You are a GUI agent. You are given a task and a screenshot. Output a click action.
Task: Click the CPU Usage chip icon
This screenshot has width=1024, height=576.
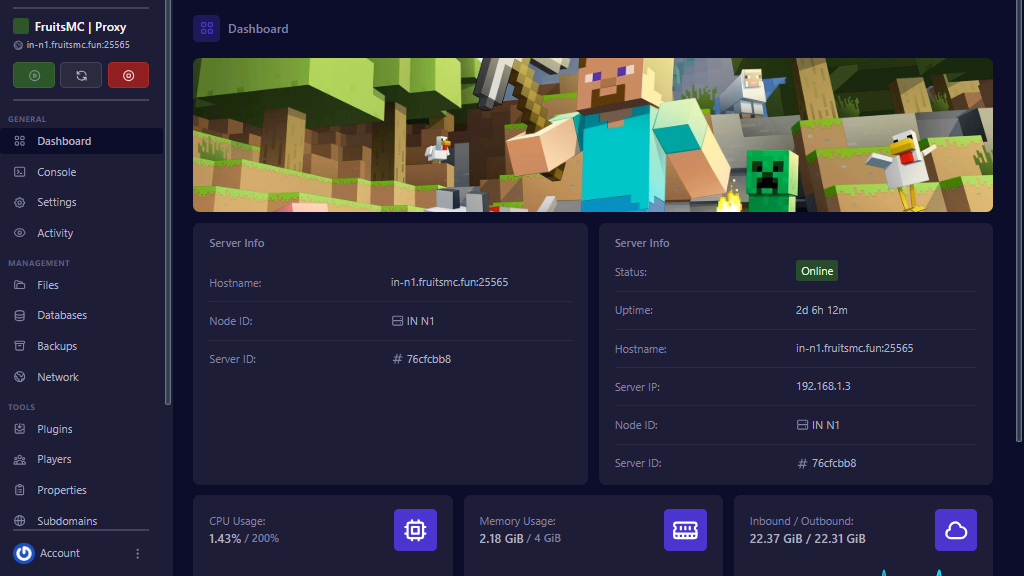point(415,530)
